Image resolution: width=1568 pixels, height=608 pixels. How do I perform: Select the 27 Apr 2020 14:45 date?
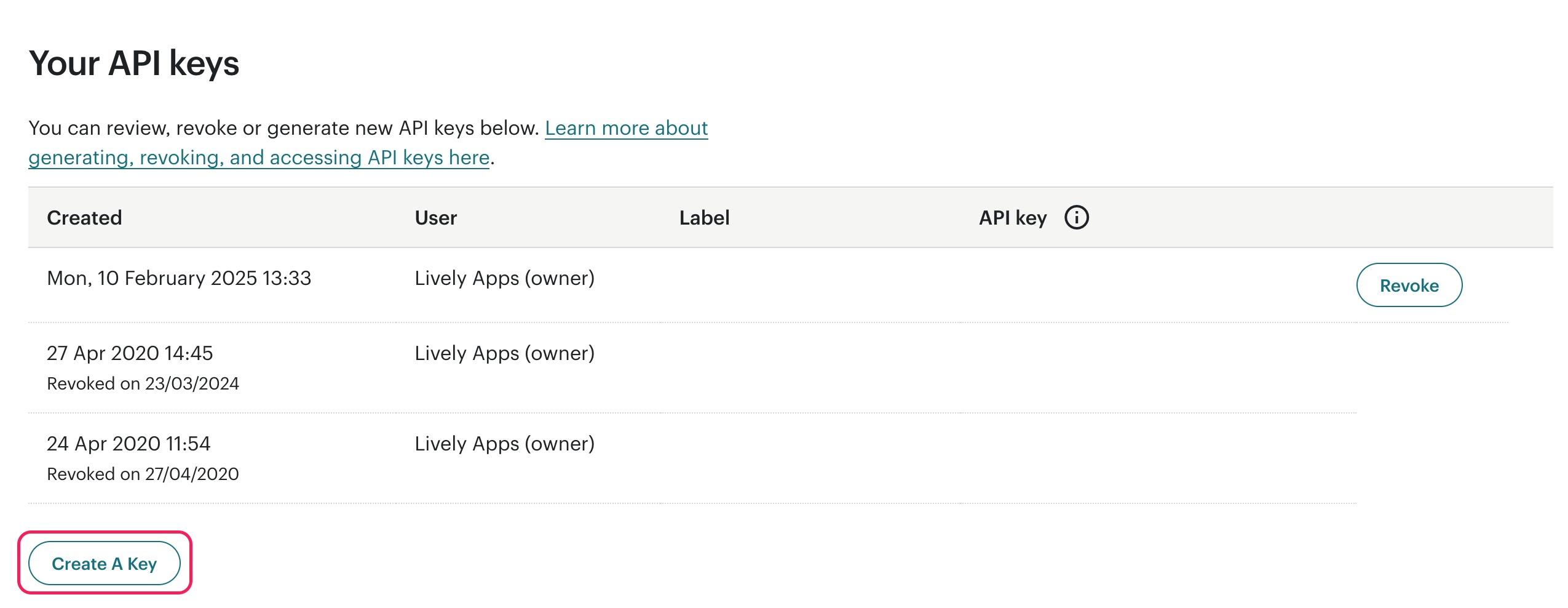coord(130,353)
